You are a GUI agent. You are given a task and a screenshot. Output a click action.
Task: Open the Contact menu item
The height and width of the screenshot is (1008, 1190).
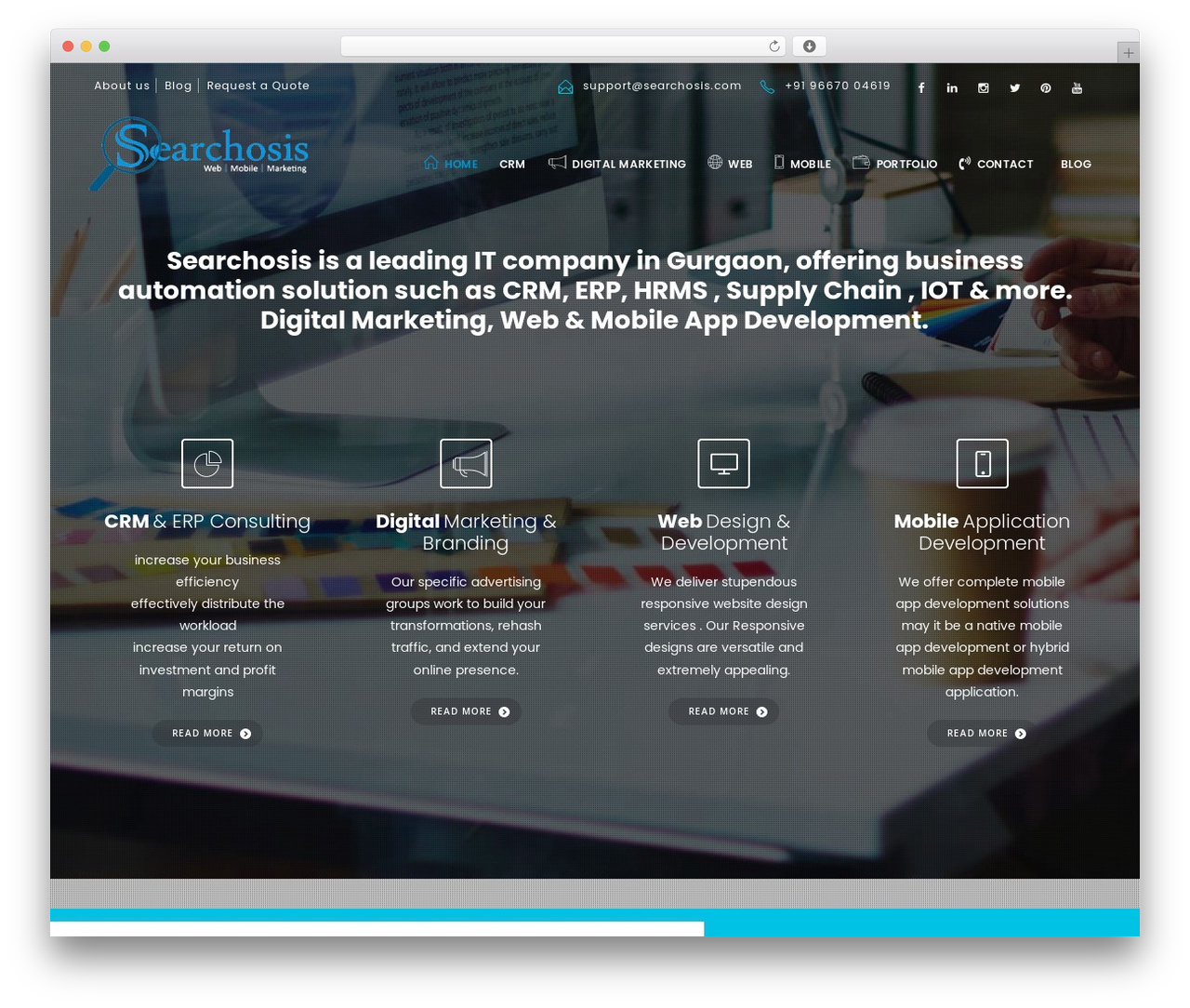click(996, 164)
